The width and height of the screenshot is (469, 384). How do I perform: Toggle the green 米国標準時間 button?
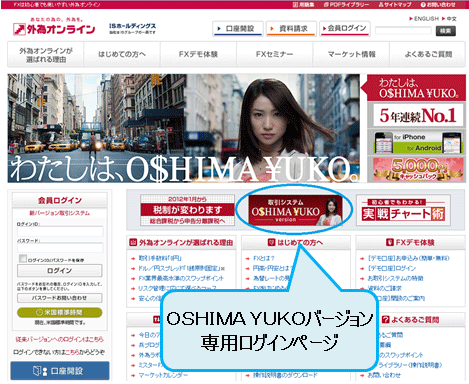(60, 312)
